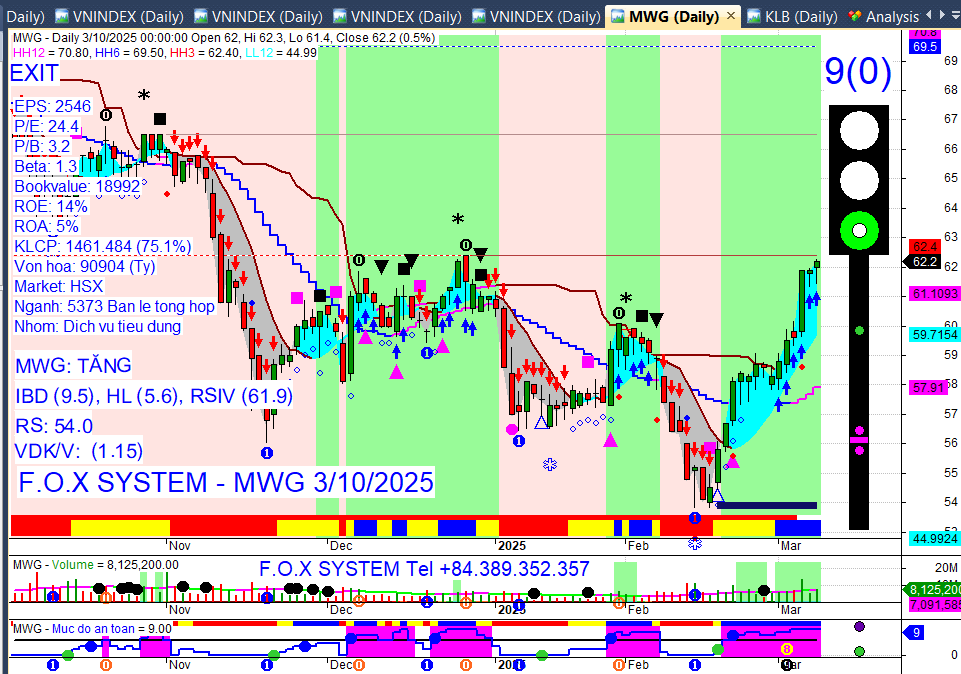This screenshot has width=961, height=674.
Task: Click the blue 9 safety level axis label
Action: click(x=916, y=632)
